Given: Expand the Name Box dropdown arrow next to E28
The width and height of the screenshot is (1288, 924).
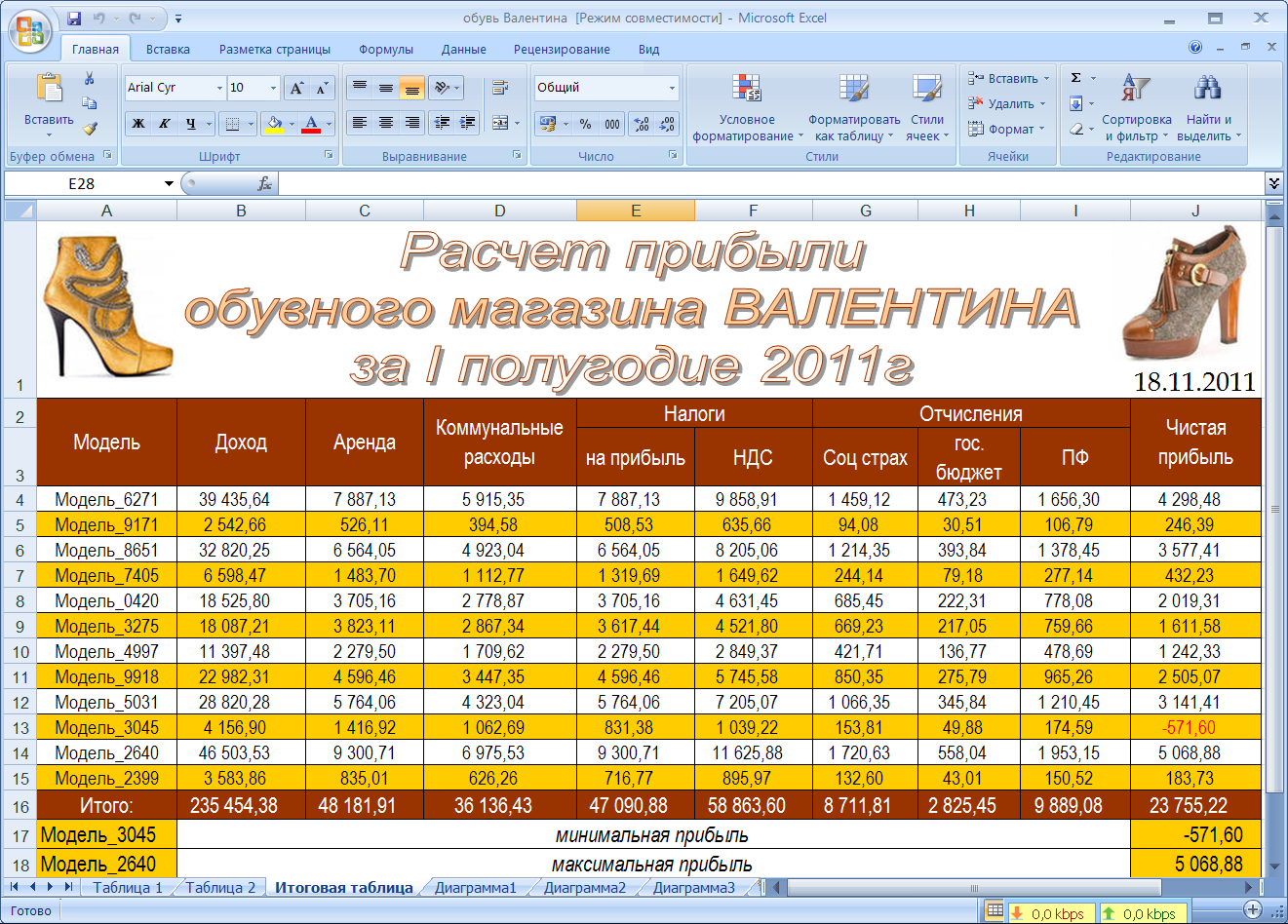Looking at the screenshot, I should point(169,183).
